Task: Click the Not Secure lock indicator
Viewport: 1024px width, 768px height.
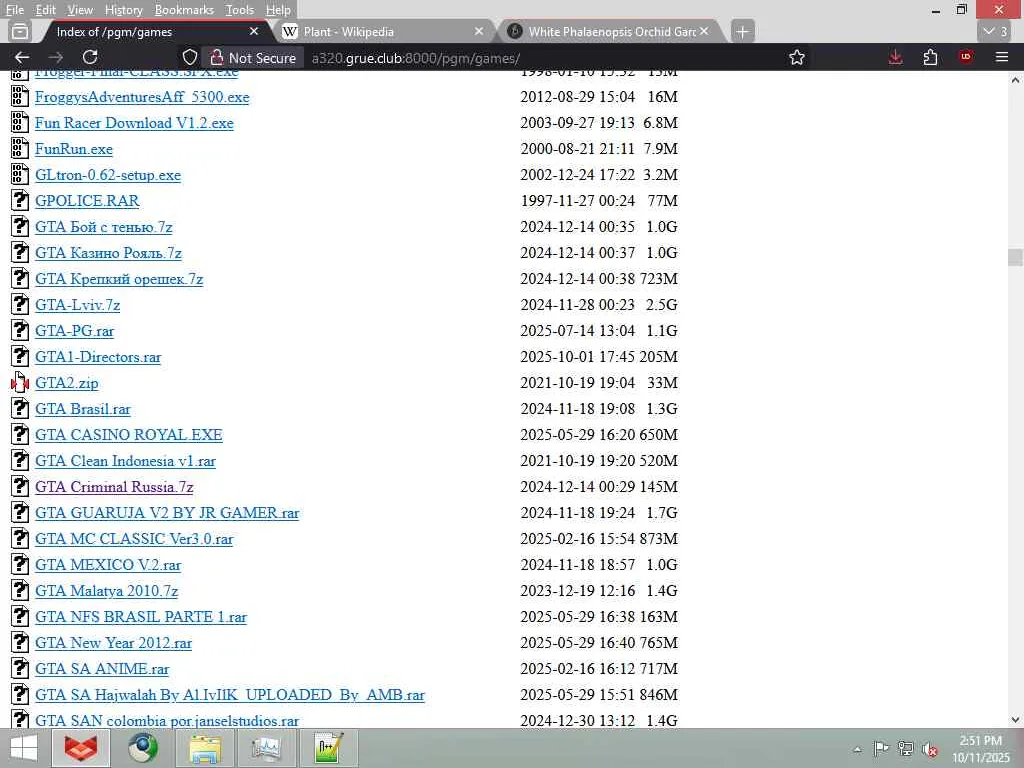Action: pyautogui.click(x=253, y=57)
